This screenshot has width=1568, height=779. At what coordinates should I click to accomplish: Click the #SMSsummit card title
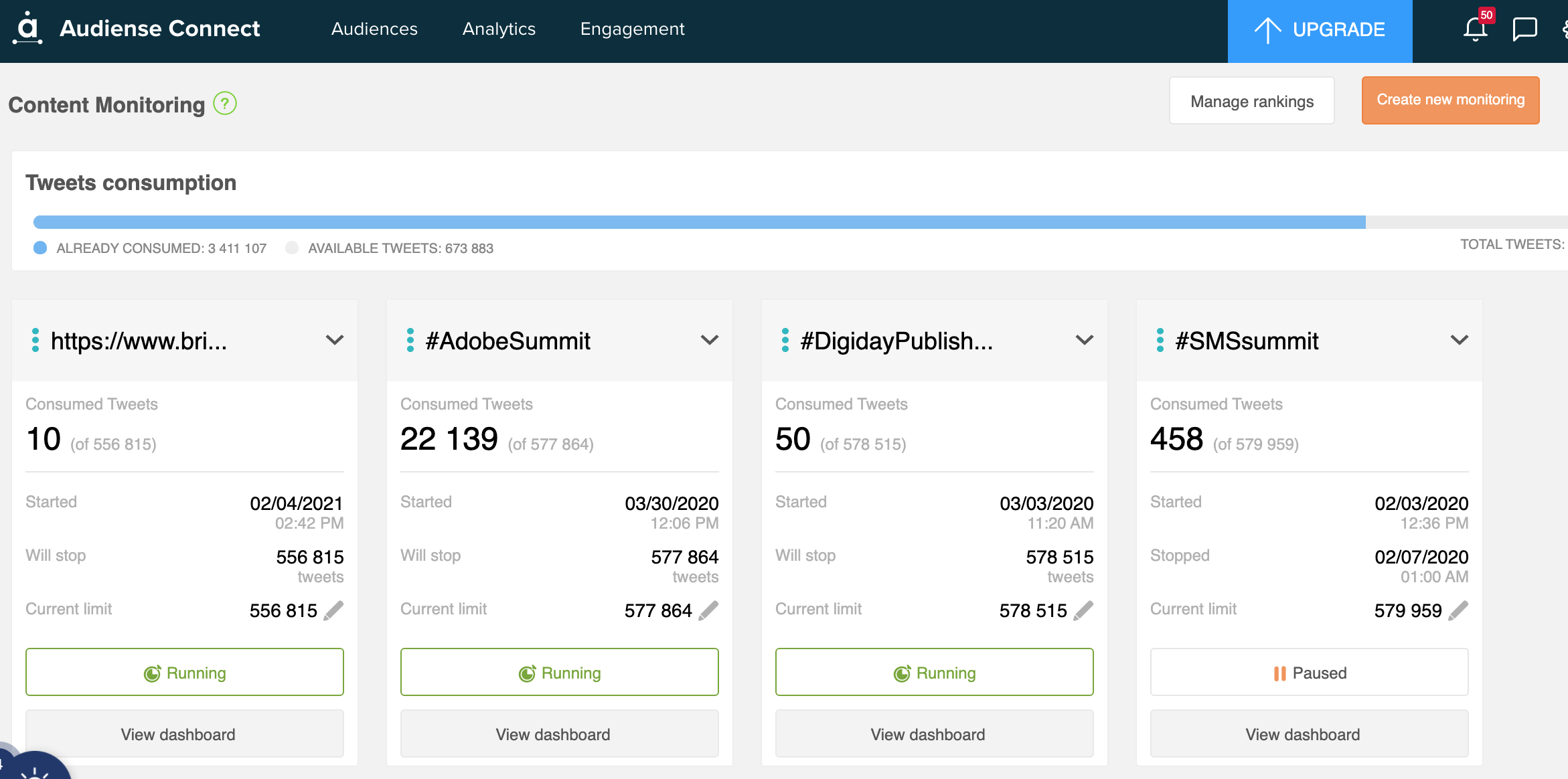[x=1247, y=341]
